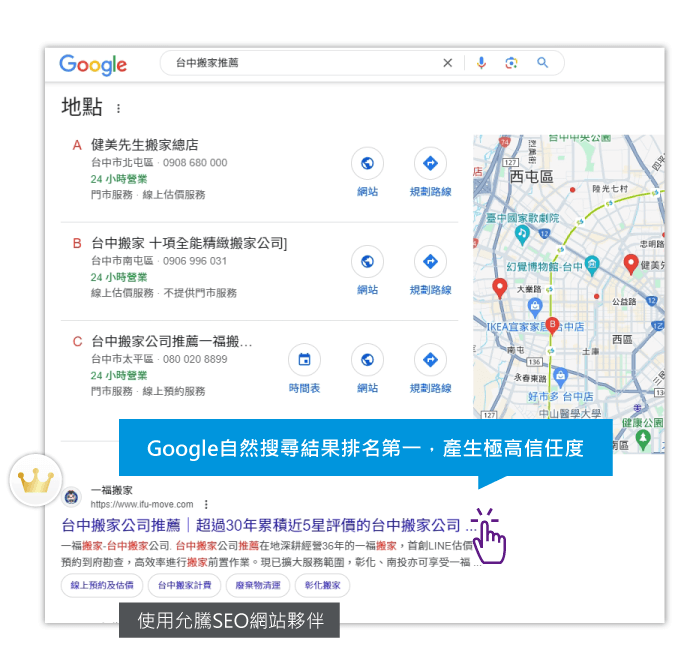Screen dimensions: 700x670
Task: Open website icon for 台中搬家公司推薦一福搬 listing
Action: (367, 360)
